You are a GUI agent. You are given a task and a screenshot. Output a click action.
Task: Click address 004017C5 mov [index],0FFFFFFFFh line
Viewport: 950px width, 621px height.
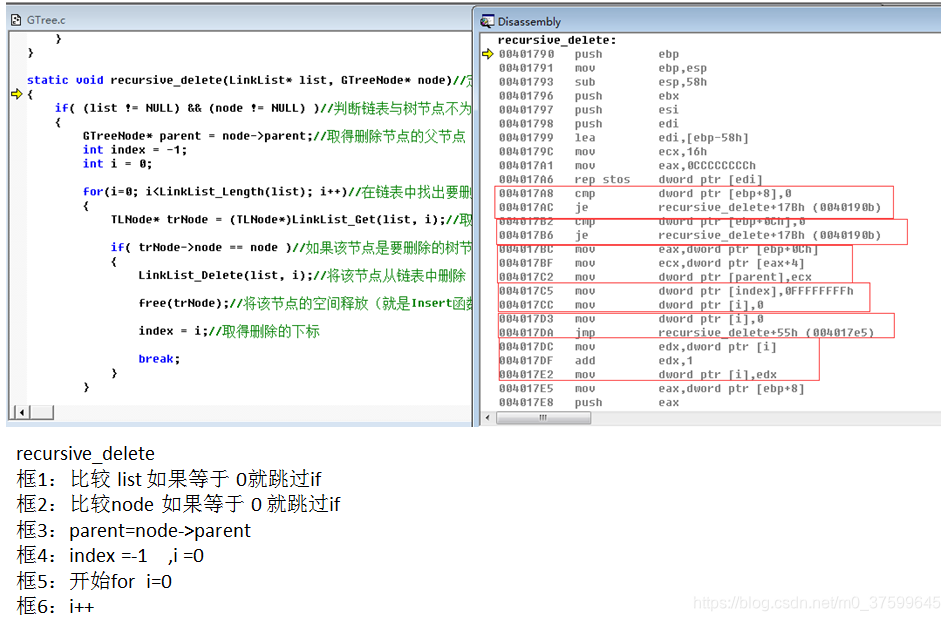click(676, 291)
